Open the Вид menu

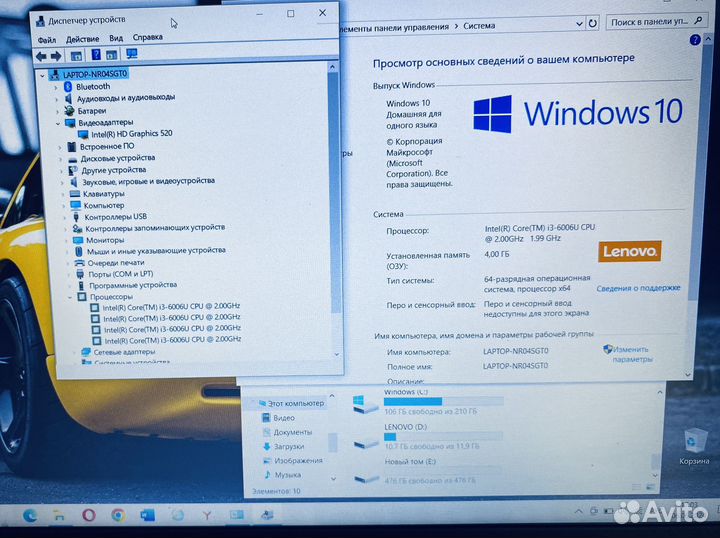pyautogui.click(x=116, y=39)
